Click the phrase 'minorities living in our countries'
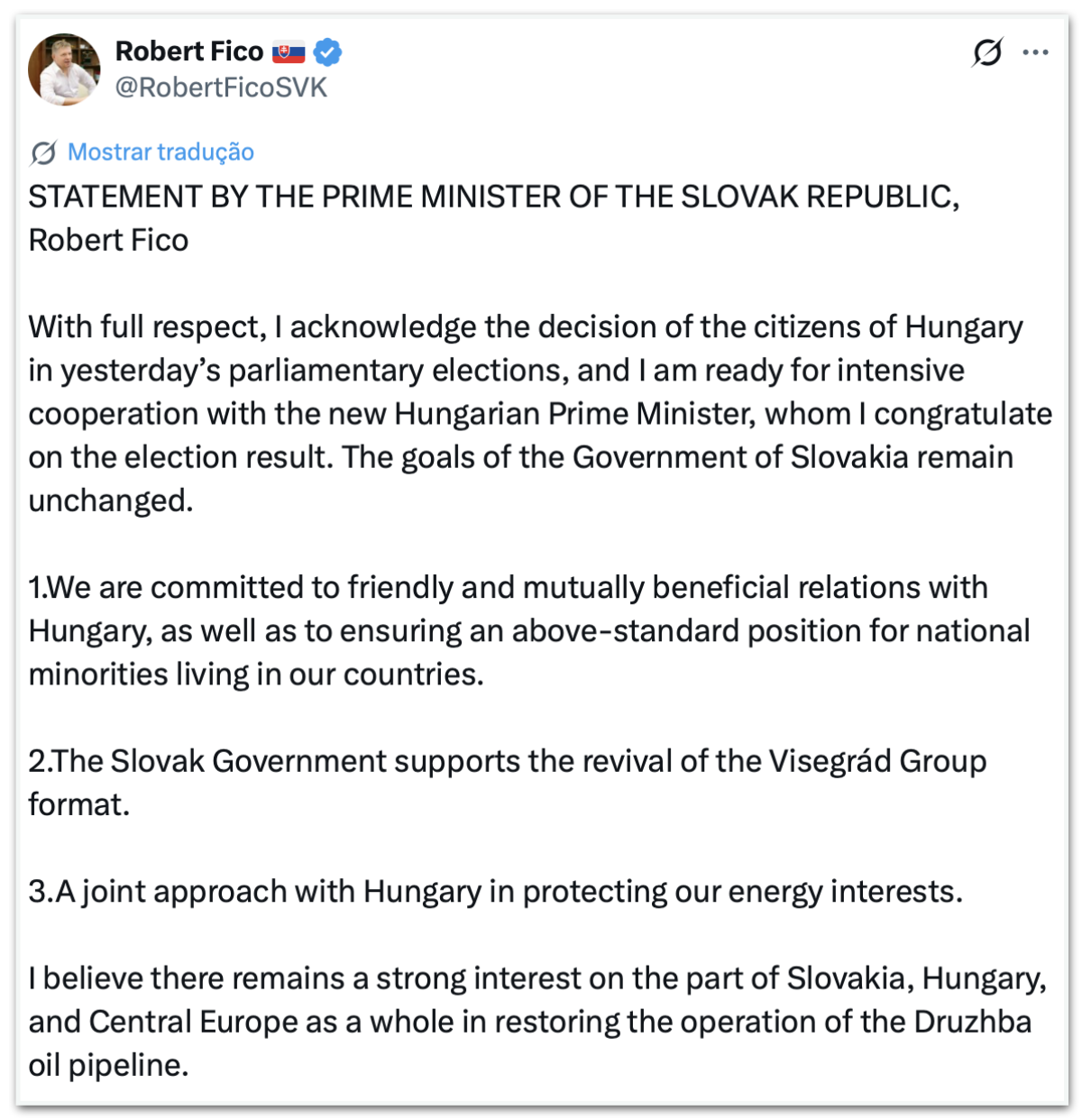Viewport: 1082px width, 1120px height. pyautogui.click(x=256, y=675)
